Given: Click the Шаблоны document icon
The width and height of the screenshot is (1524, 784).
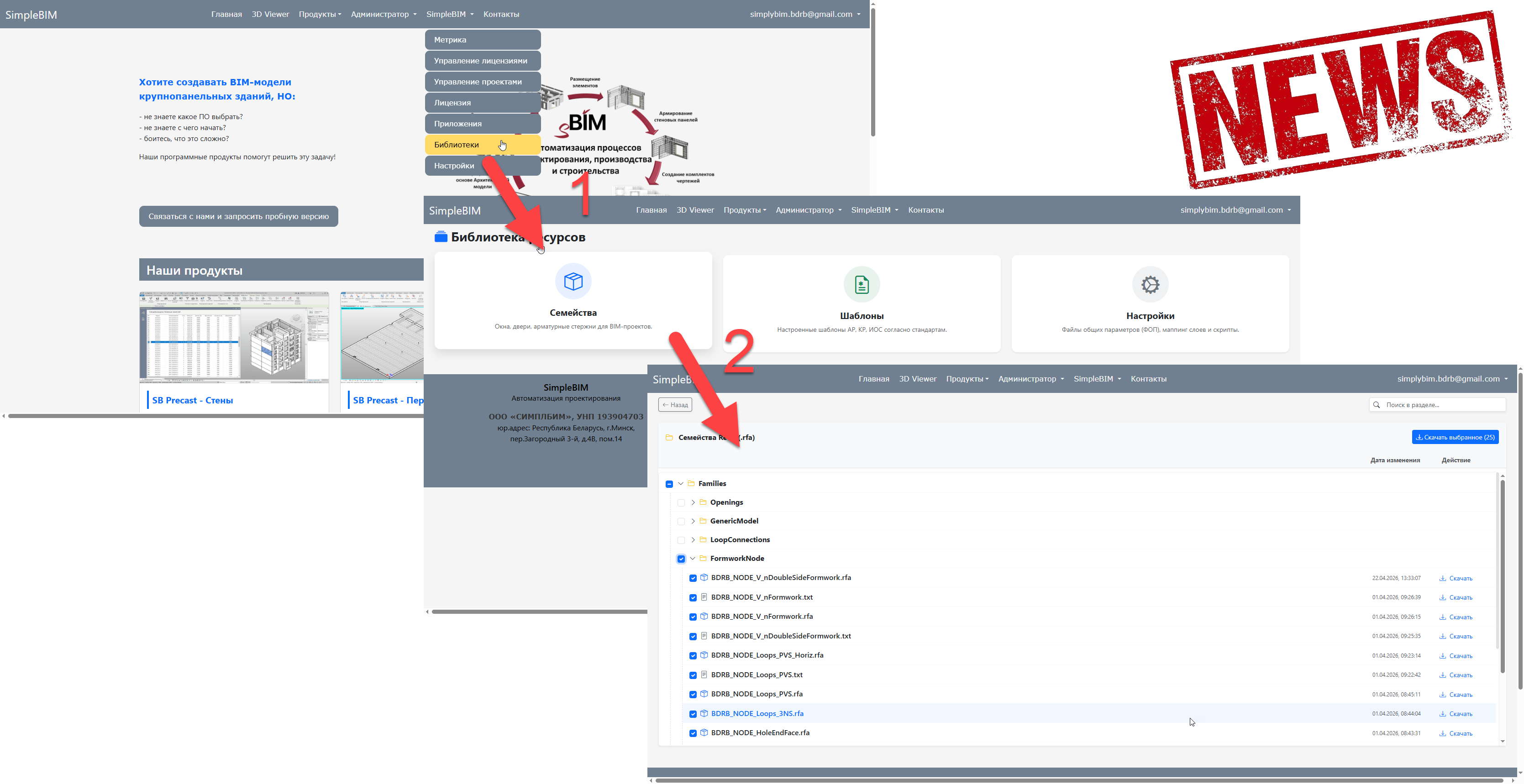Looking at the screenshot, I should click(862, 284).
